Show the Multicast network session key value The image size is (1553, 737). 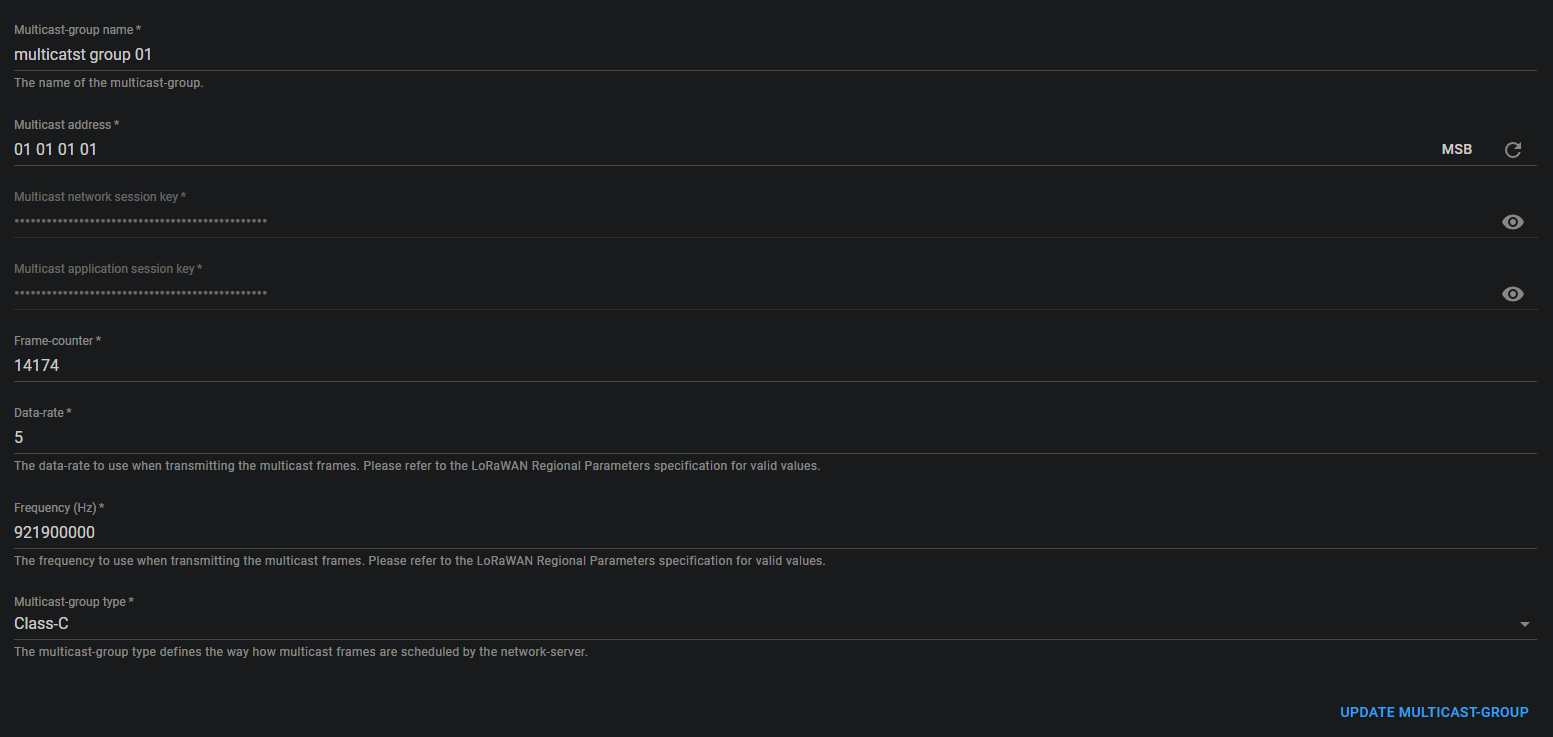pos(1512,222)
